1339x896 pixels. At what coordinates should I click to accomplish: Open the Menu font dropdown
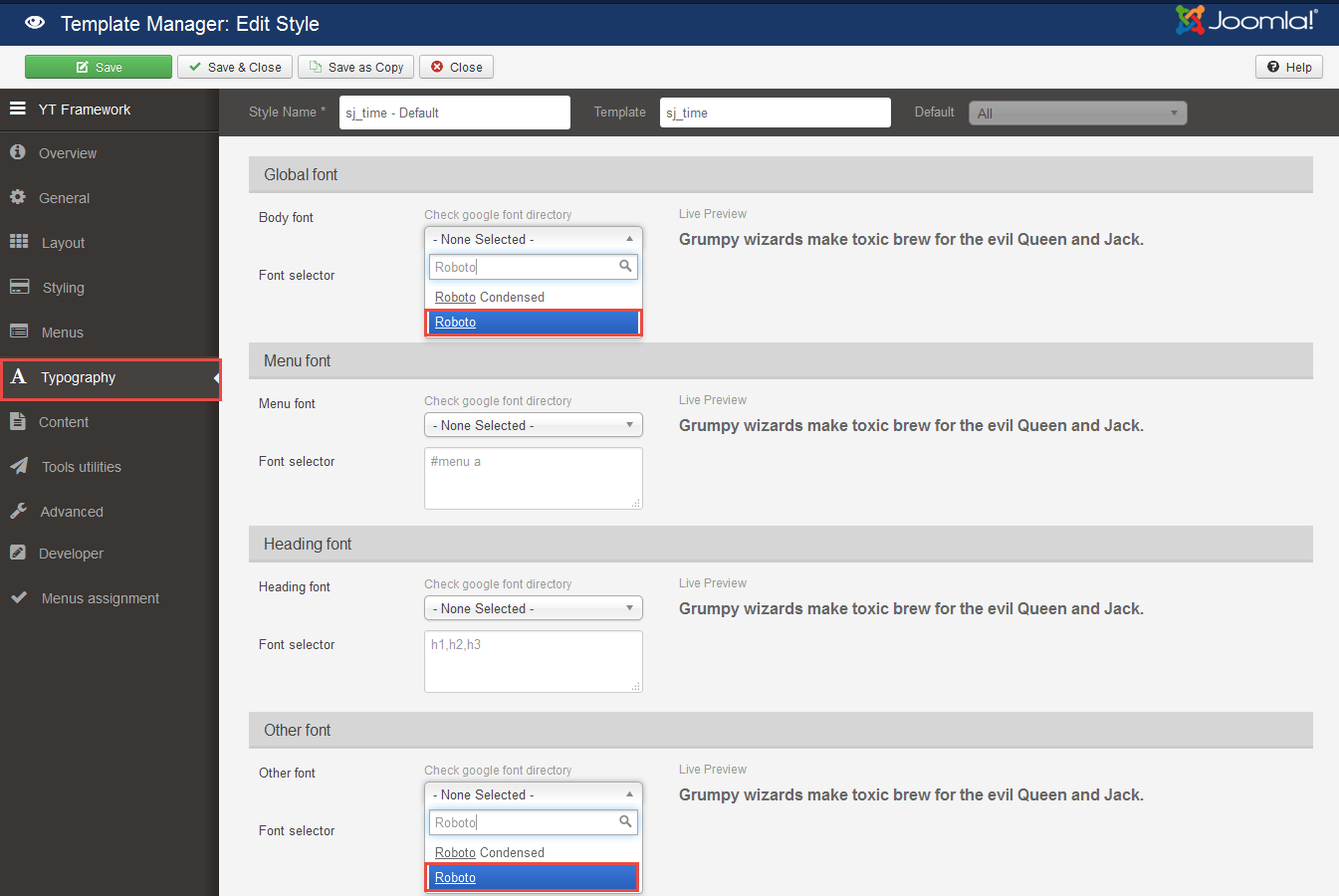tap(534, 425)
